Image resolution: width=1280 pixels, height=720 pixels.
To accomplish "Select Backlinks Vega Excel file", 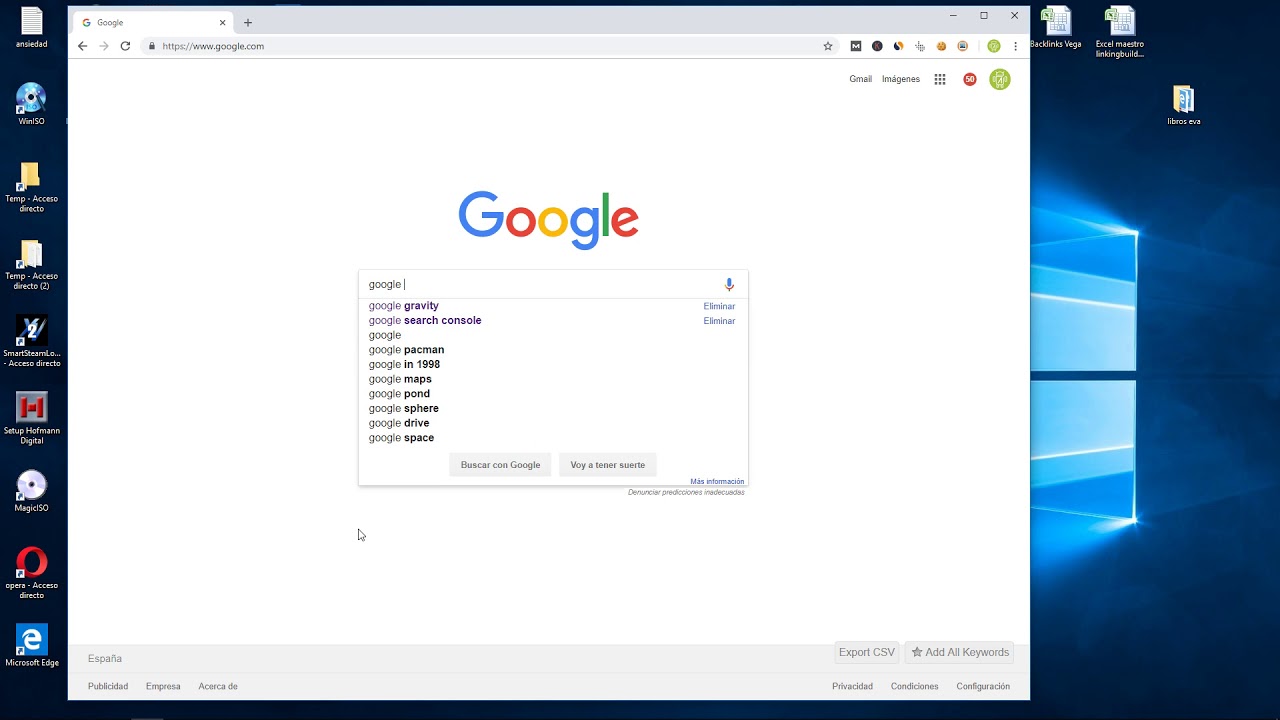I will point(1056,28).
